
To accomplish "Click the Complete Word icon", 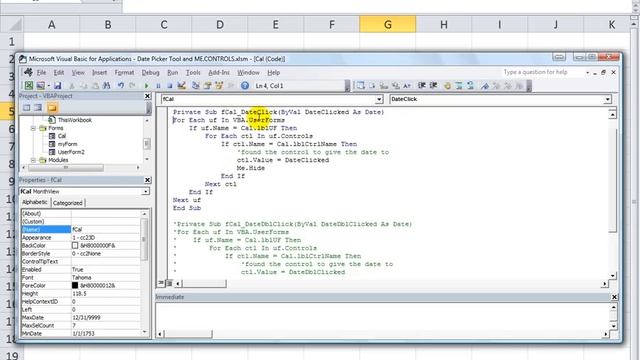I will click(x=407, y=85).
